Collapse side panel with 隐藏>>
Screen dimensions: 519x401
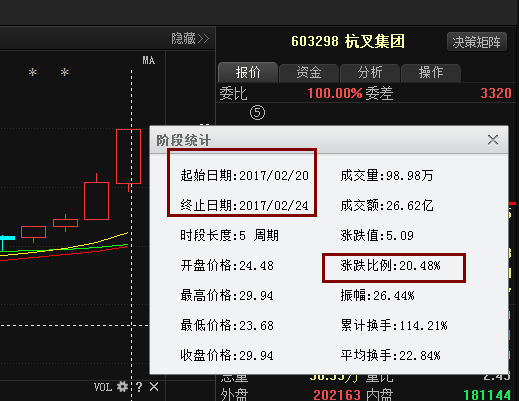[190, 39]
